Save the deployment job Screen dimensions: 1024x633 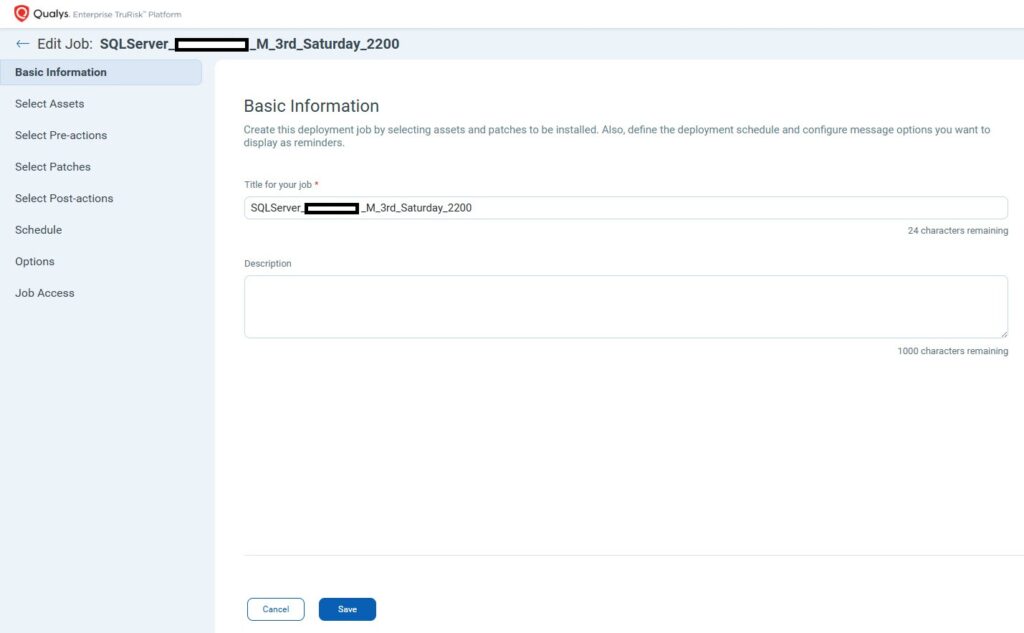click(347, 609)
